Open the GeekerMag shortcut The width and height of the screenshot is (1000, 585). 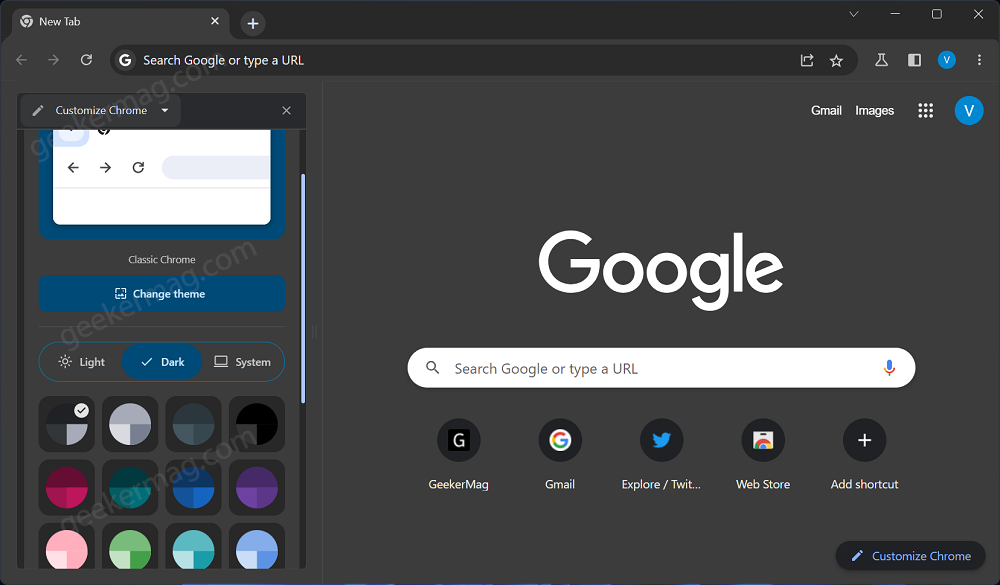[459, 454]
